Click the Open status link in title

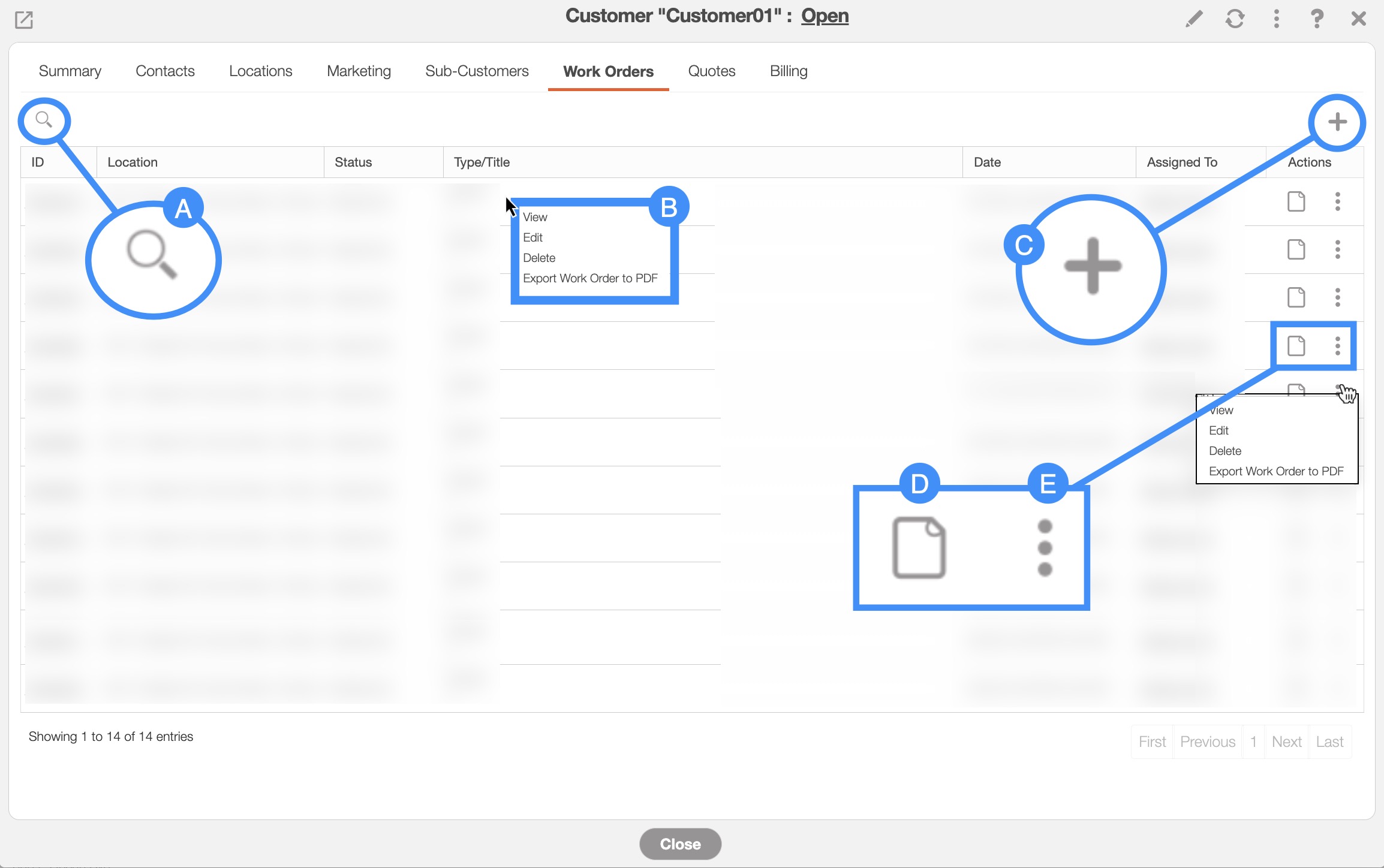coord(825,16)
